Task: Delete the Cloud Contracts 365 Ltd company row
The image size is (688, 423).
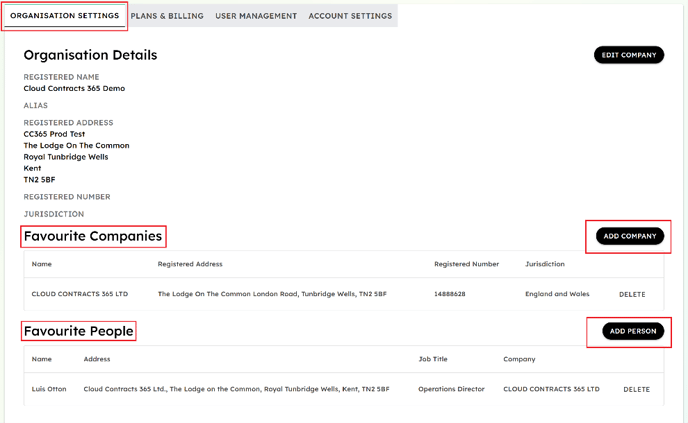Action: click(x=632, y=294)
